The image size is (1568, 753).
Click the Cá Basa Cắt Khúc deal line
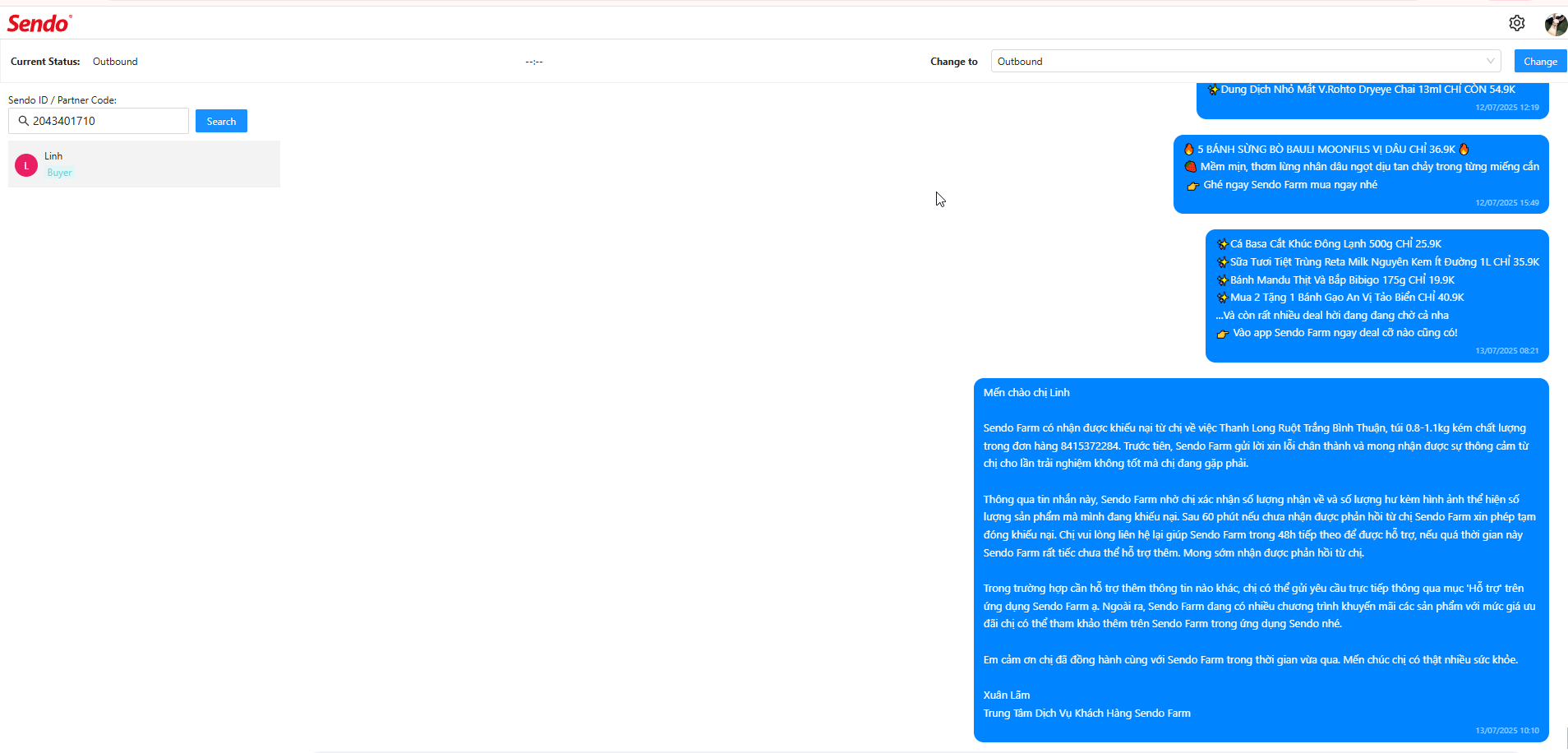click(1329, 244)
